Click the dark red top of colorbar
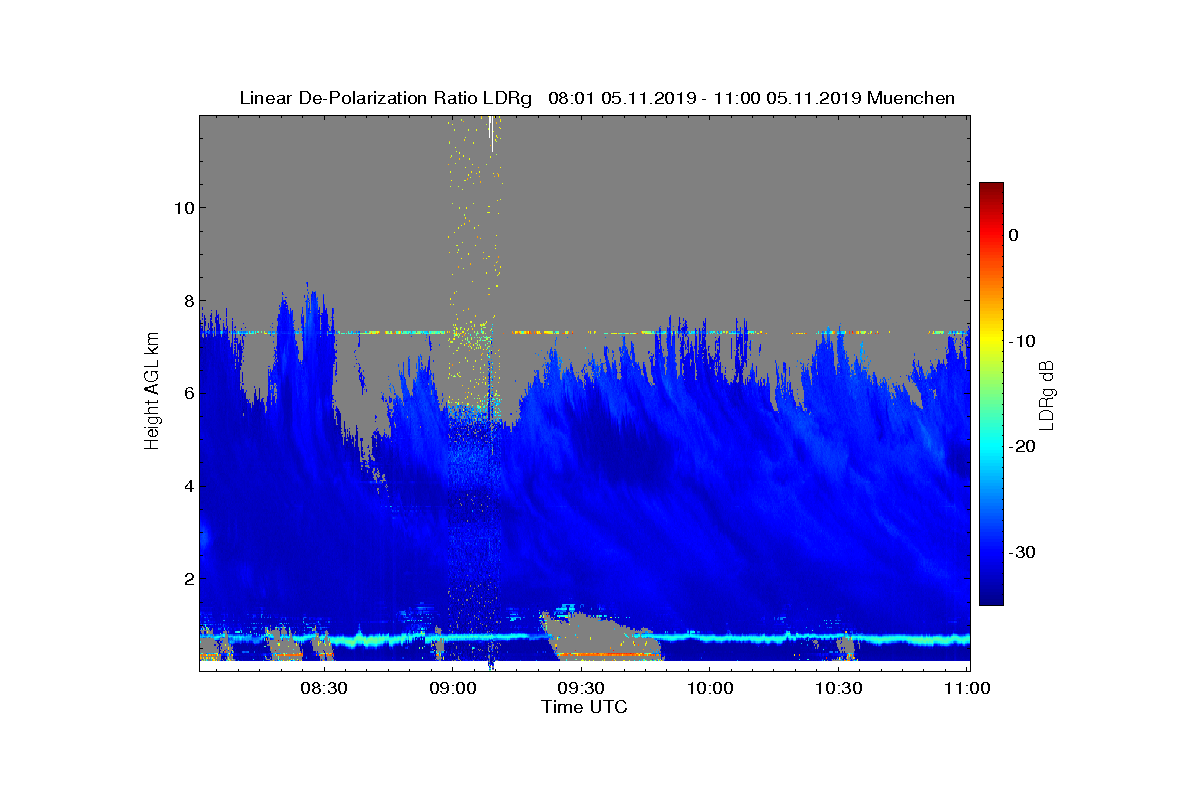1200x800 pixels. click(991, 189)
